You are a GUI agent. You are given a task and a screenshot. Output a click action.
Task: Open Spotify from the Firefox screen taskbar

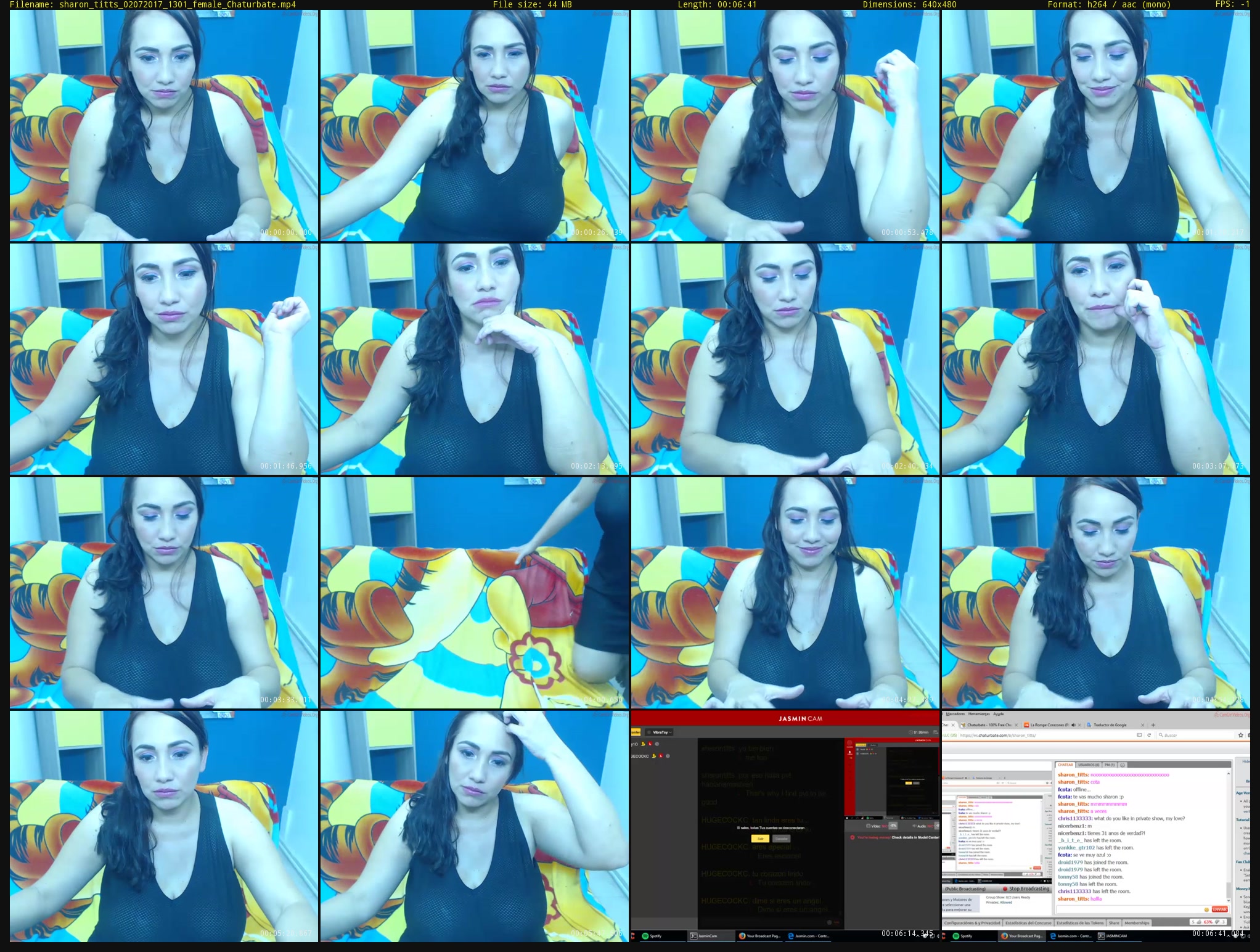[961, 936]
